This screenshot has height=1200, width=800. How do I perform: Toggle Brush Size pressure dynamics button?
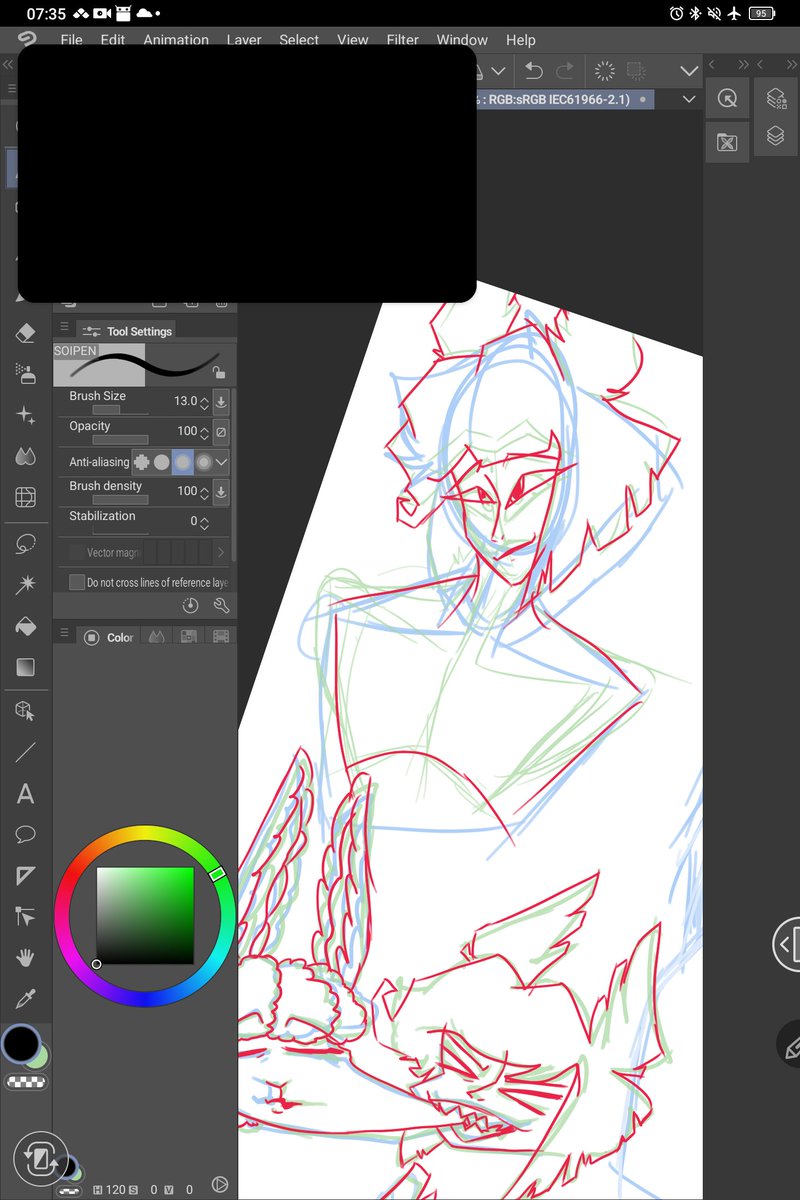coord(222,402)
